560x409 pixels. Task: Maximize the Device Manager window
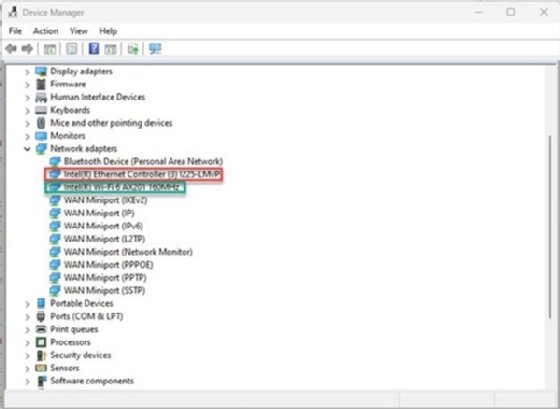(x=511, y=12)
